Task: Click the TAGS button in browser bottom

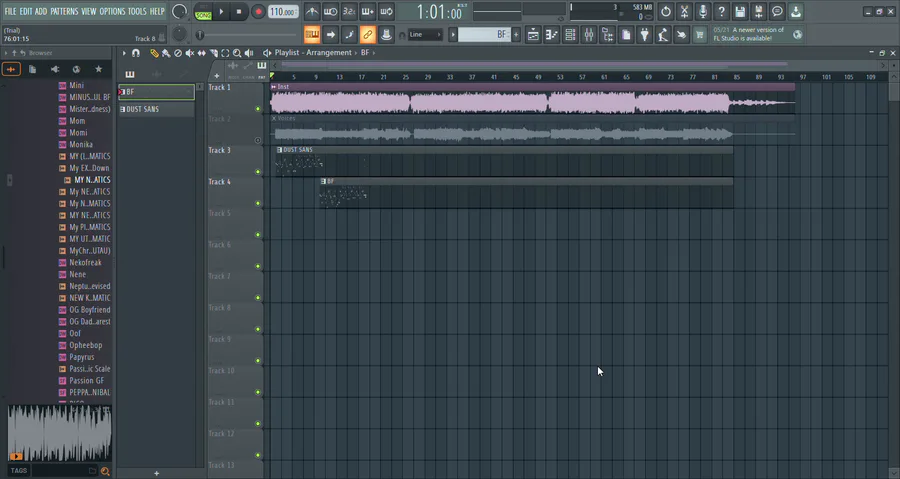Action: 19,471
